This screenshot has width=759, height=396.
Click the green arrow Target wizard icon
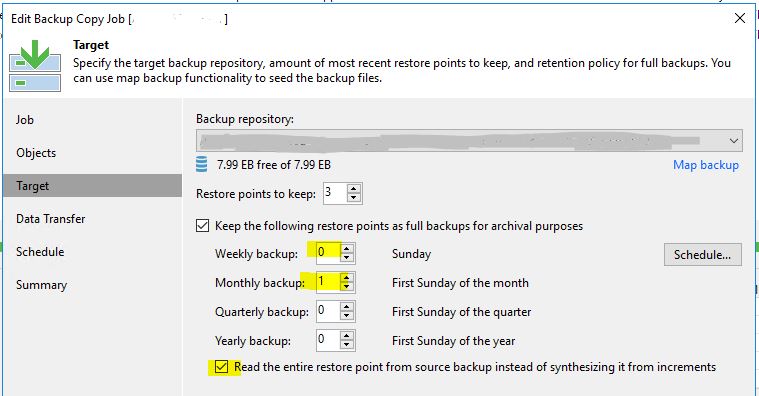[x=35, y=66]
